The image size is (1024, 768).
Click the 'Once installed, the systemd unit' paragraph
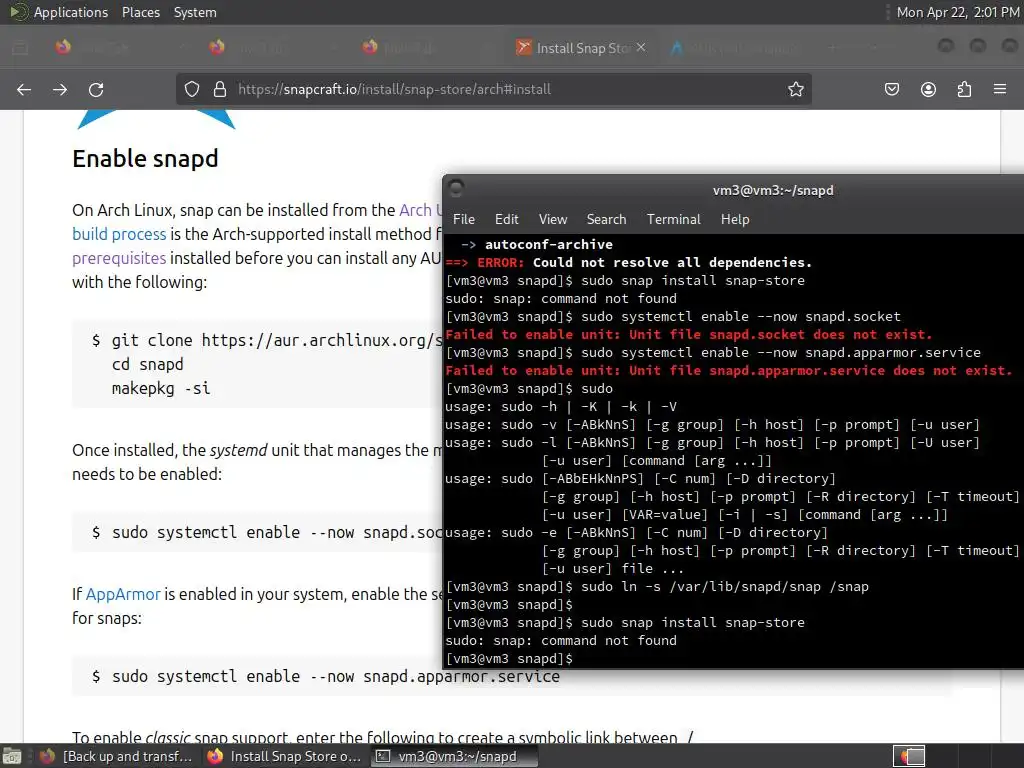click(x=257, y=462)
